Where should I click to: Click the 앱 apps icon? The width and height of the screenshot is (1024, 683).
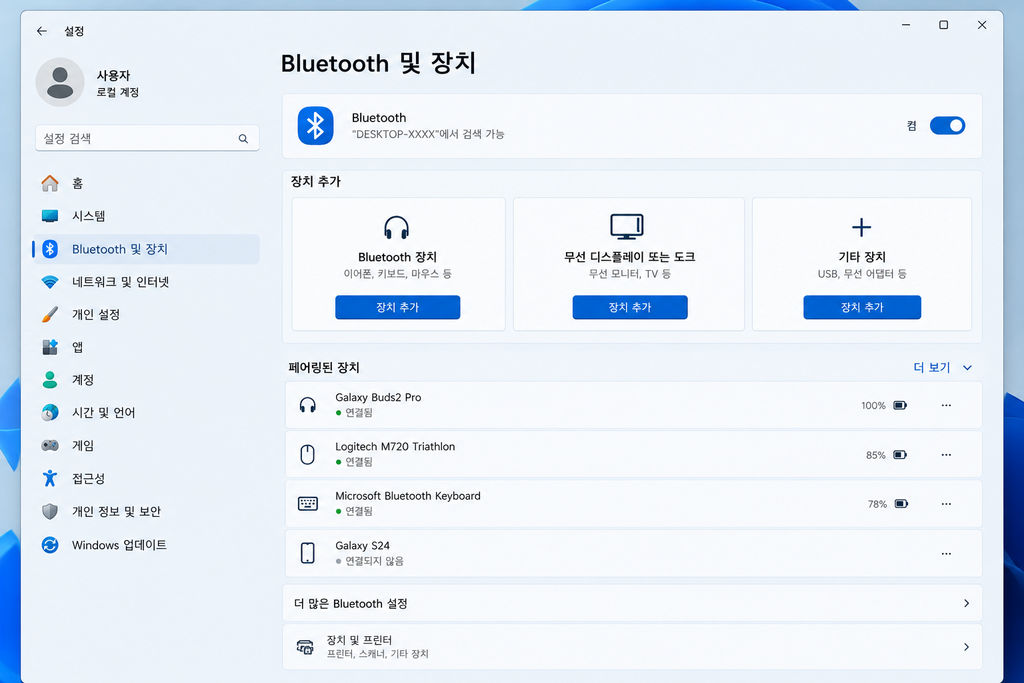(x=50, y=347)
